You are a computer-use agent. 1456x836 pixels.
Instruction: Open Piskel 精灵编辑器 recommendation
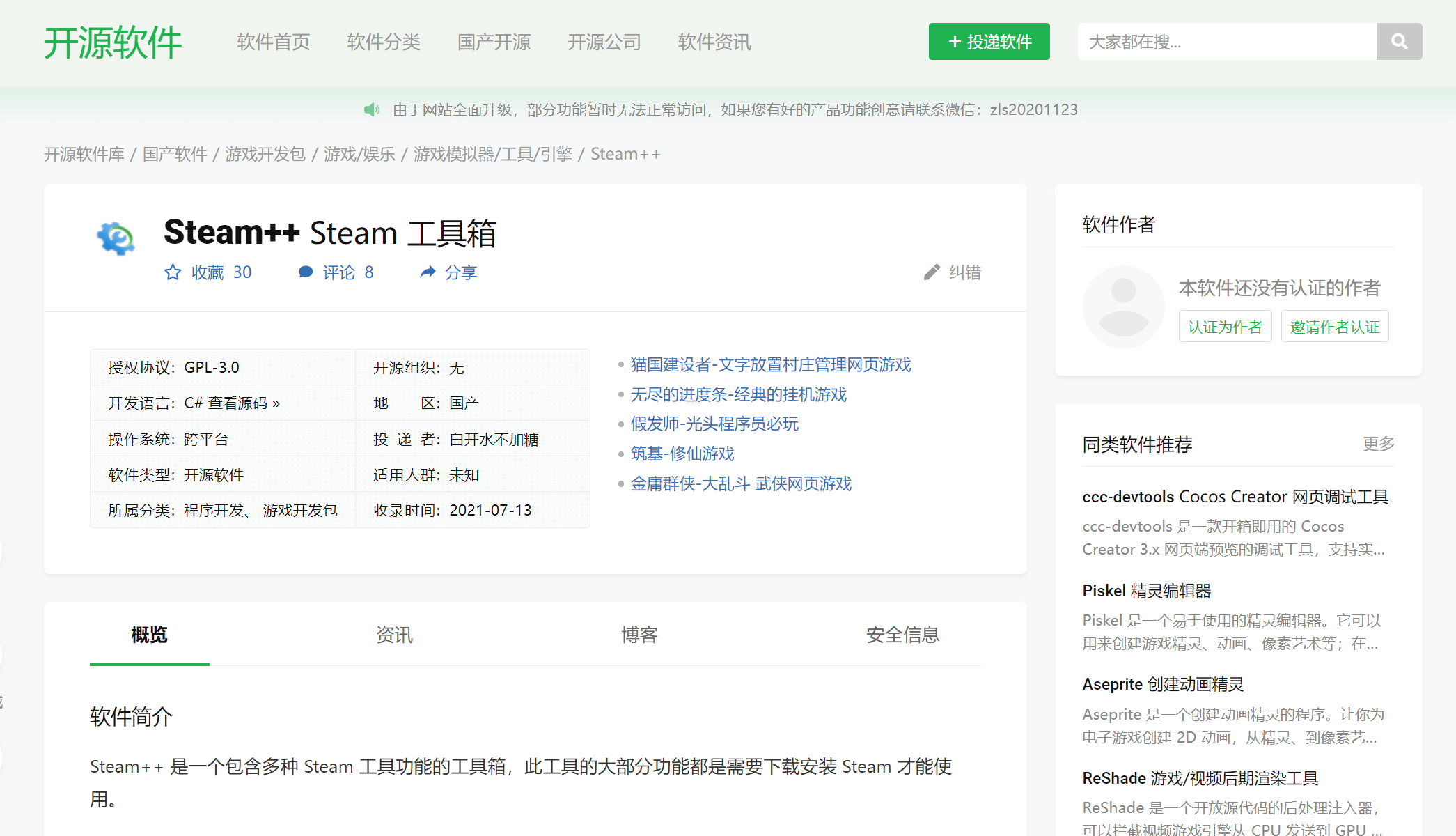pos(1147,591)
